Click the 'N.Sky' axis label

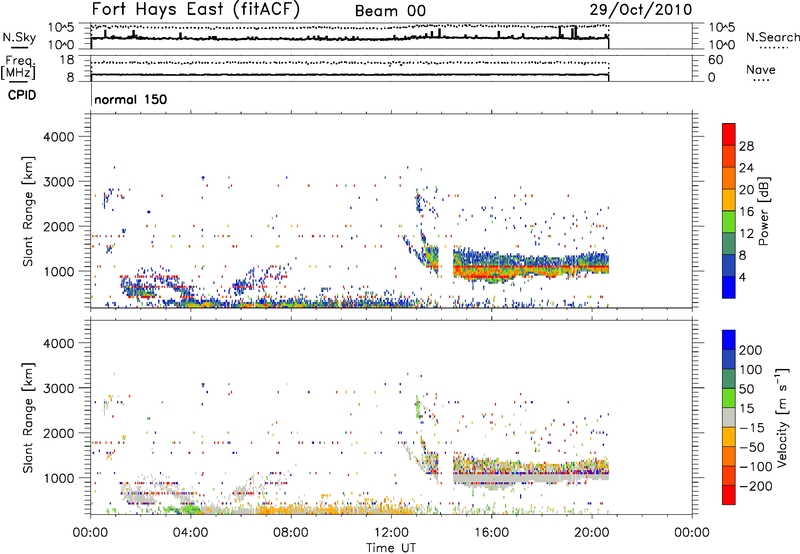19,37
